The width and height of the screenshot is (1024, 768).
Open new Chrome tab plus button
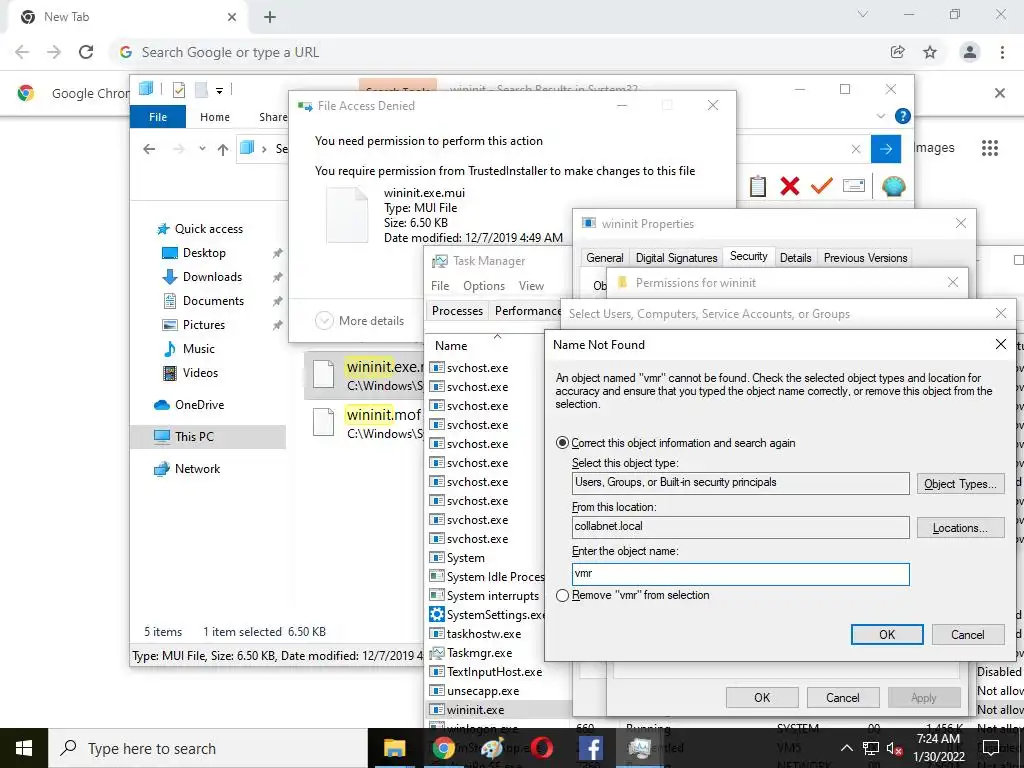(x=270, y=17)
